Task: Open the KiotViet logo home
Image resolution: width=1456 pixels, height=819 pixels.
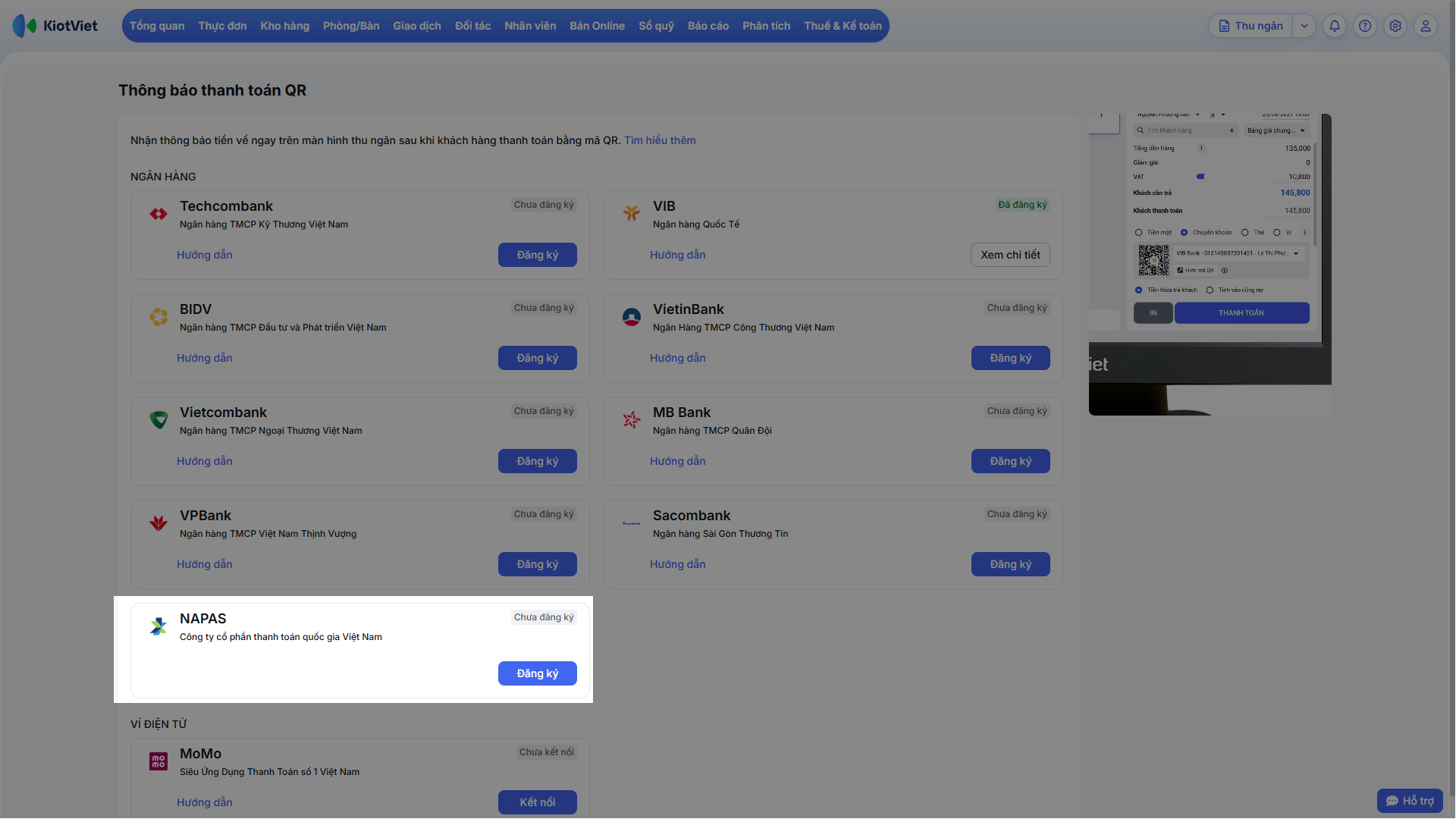Action: (55, 26)
